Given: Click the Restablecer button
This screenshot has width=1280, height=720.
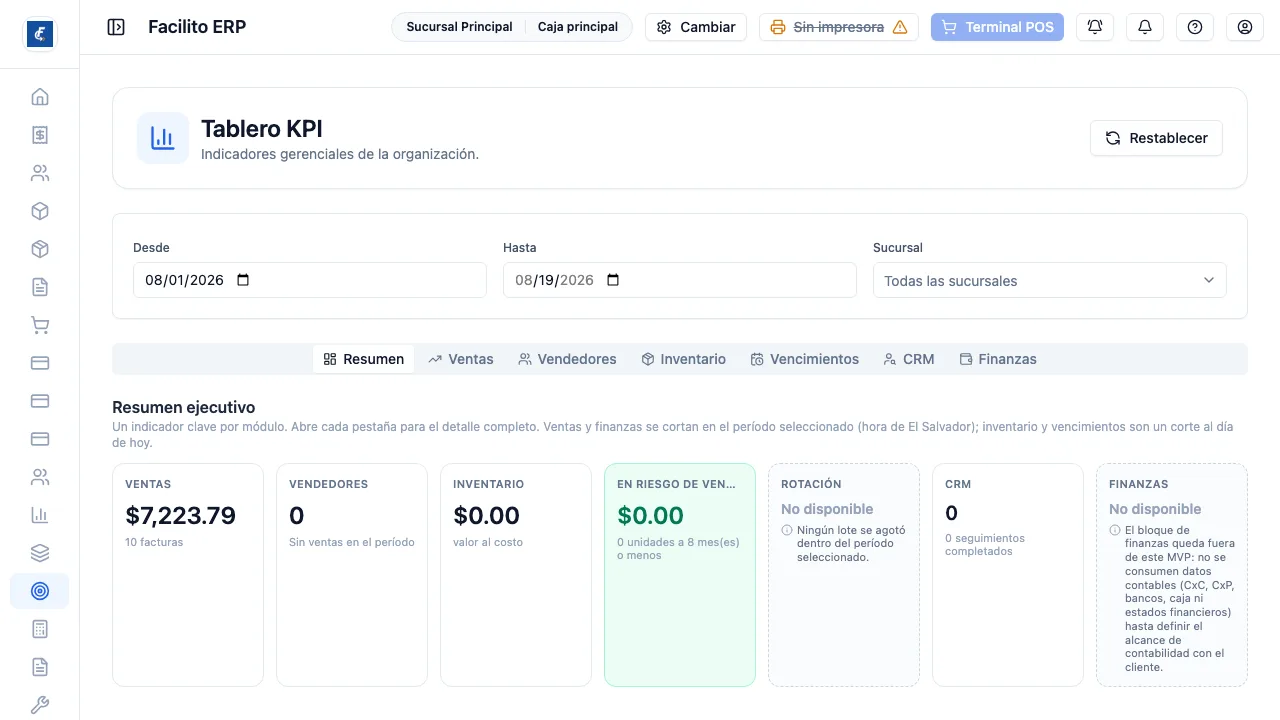Looking at the screenshot, I should (x=1156, y=138).
